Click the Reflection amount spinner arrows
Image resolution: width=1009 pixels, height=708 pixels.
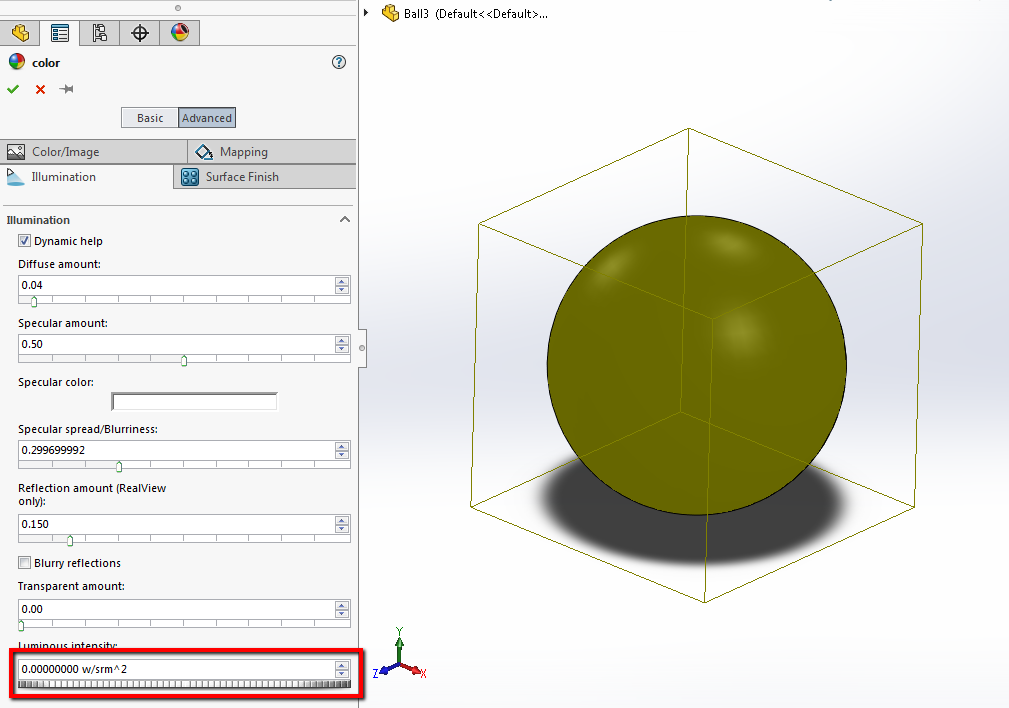342,524
